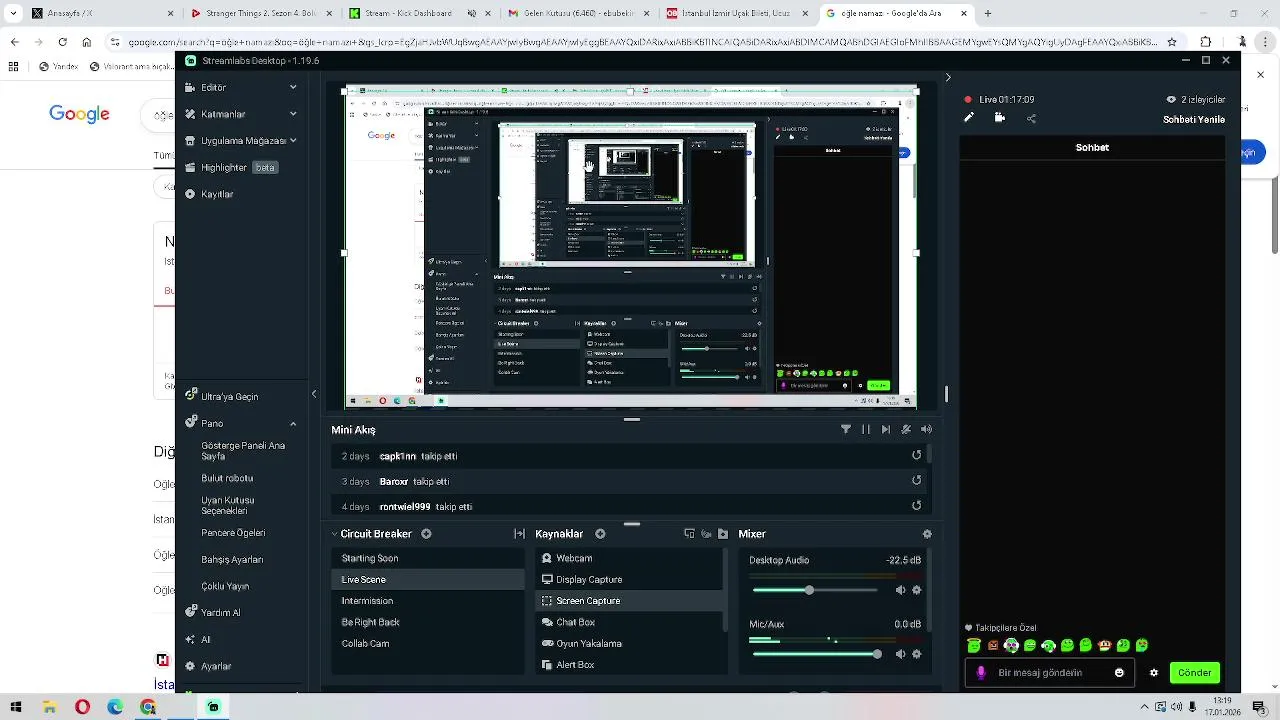Click the Gönder send button

(x=1195, y=673)
